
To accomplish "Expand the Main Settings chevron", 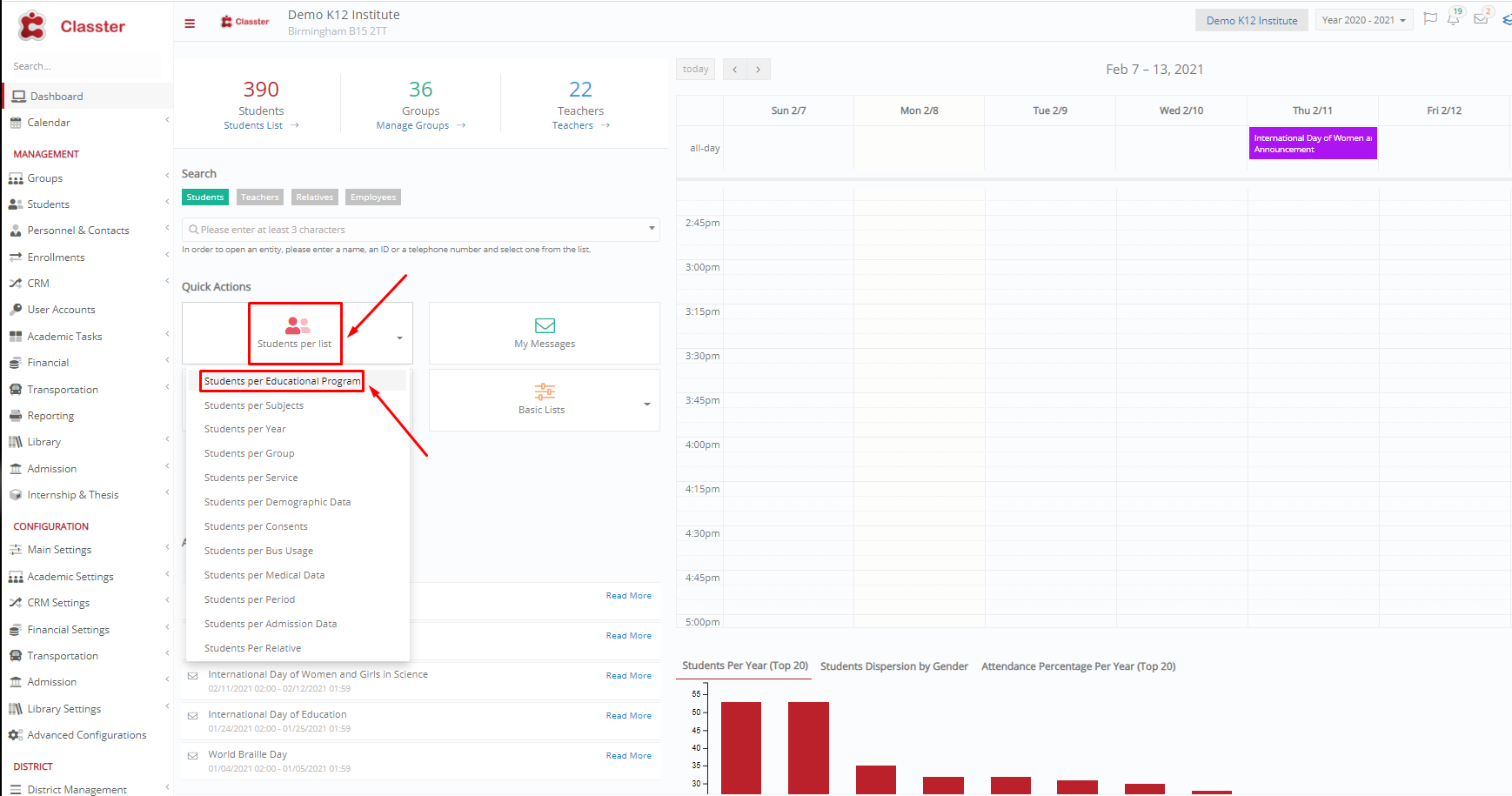I will pyautogui.click(x=167, y=547).
